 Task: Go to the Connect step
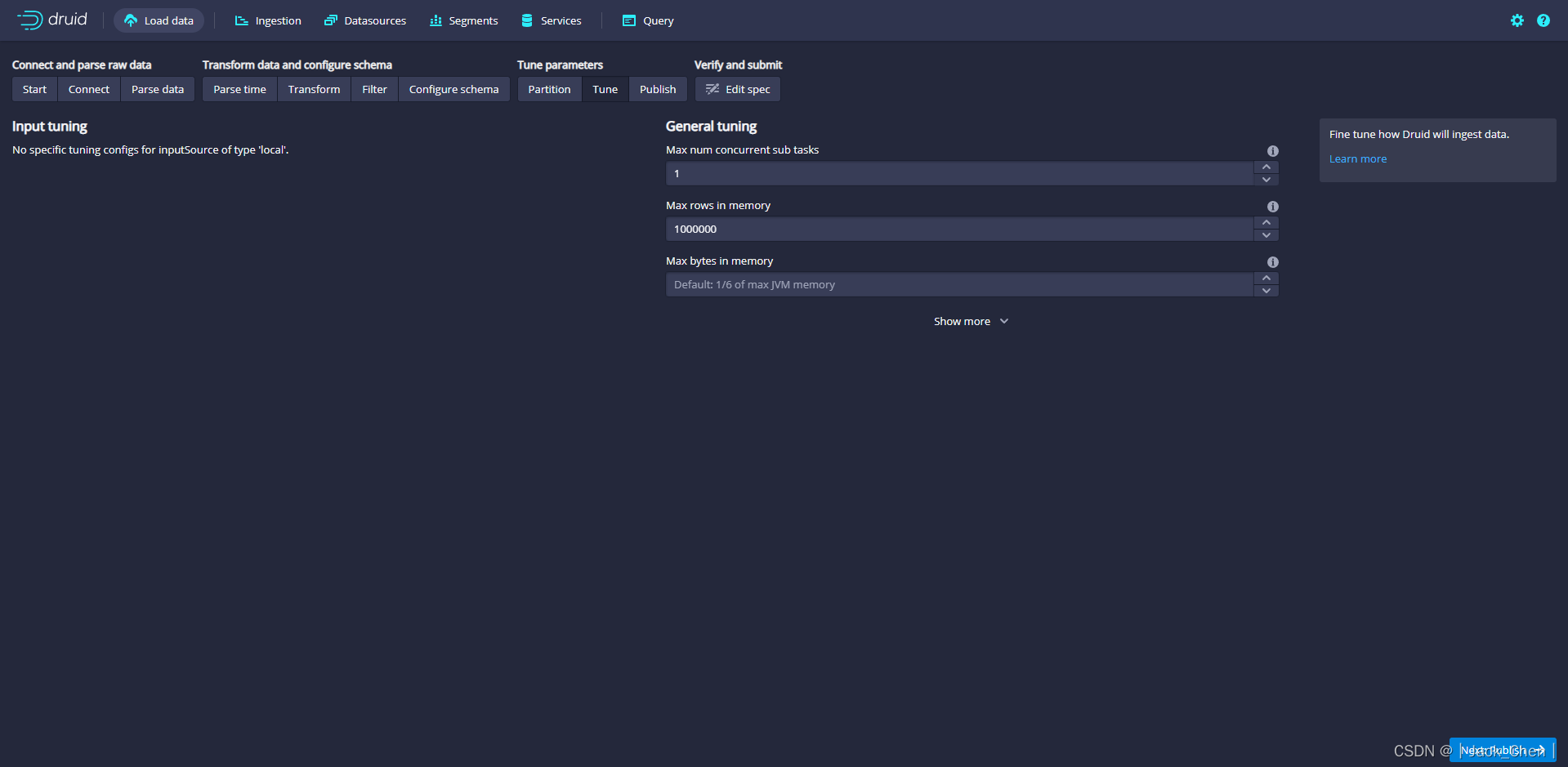[89, 89]
